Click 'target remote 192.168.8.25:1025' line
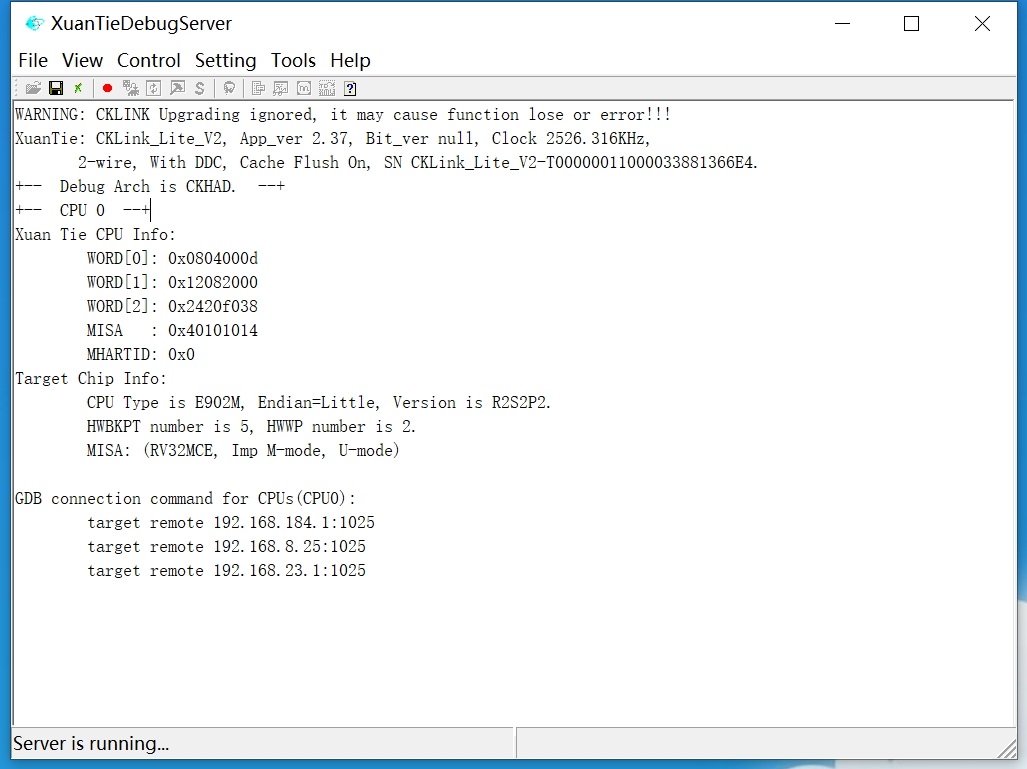This screenshot has height=769, width=1027. pos(227,547)
